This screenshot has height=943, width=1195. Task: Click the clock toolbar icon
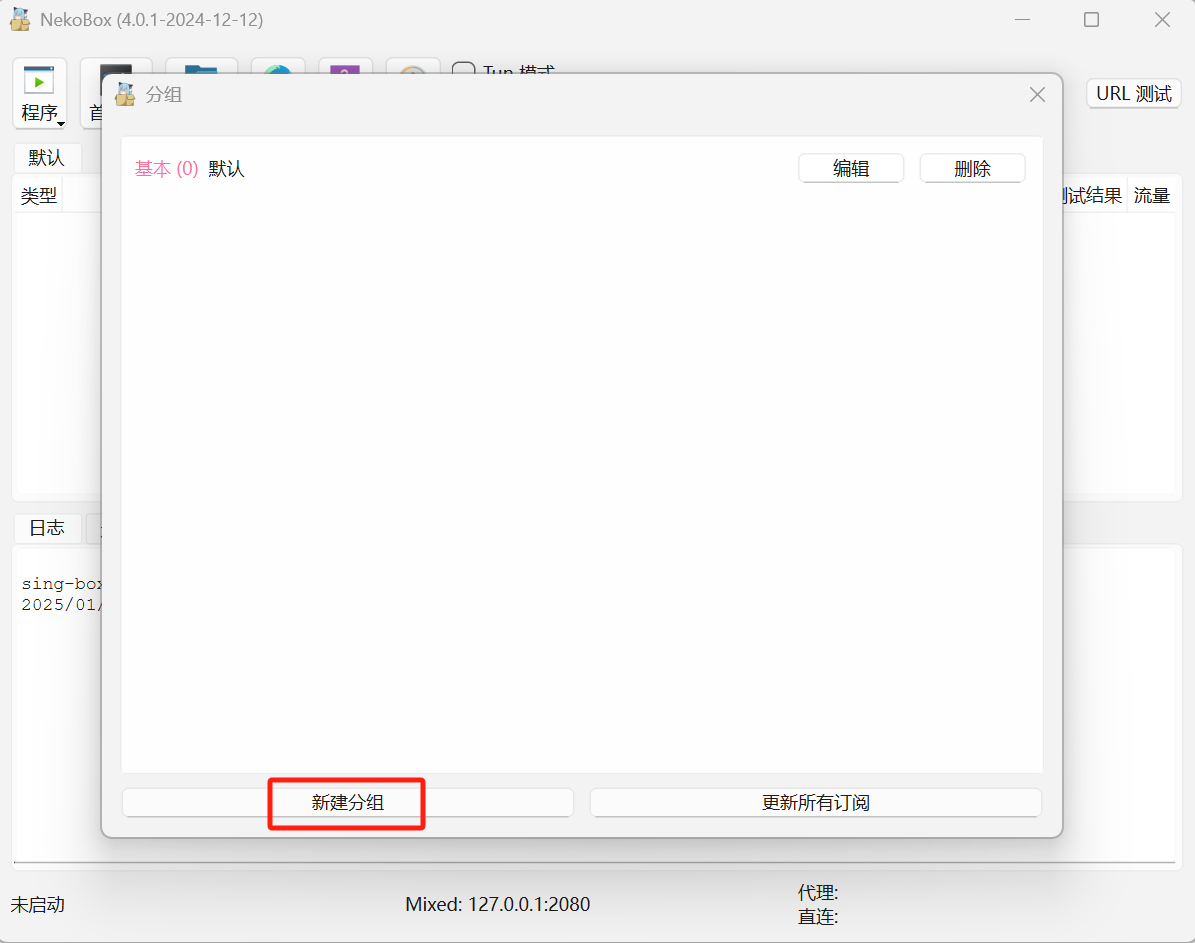tap(412, 68)
